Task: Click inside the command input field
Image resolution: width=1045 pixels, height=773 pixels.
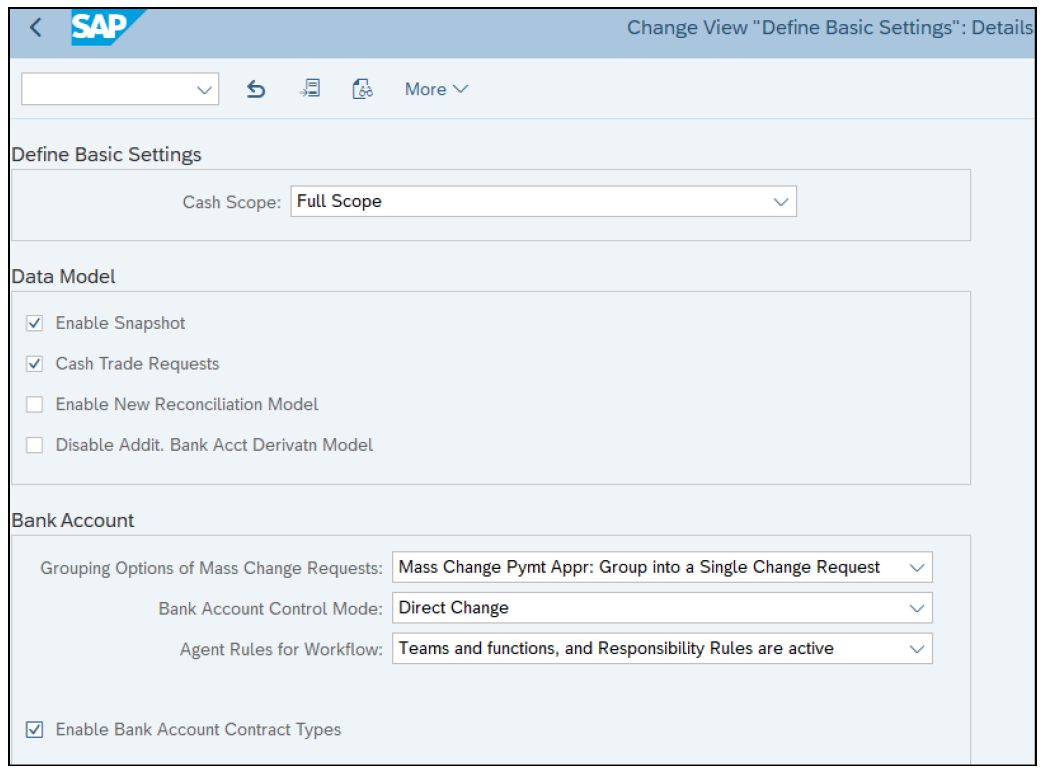Action: pyautogui.click(x=105, y=89)
